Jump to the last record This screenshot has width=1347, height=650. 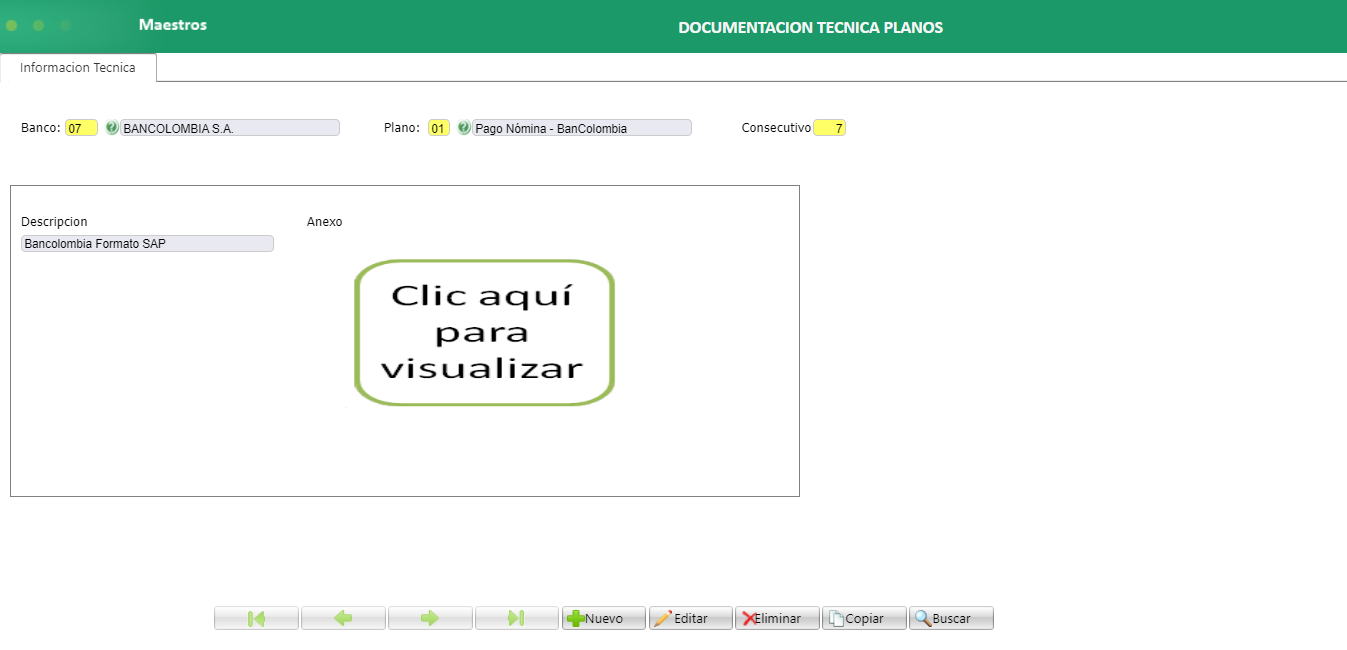point(517,617)
